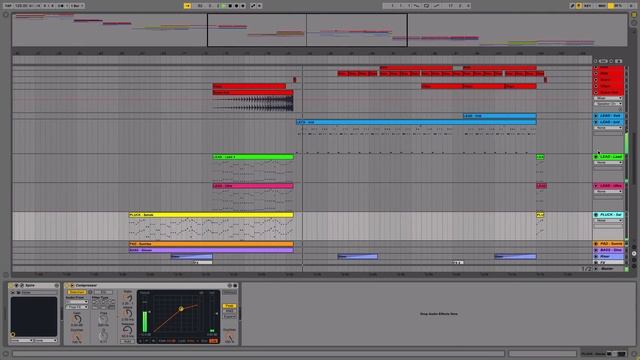The height and width of the screenshot is (360, 640).
Task: Select the long green LEAD - Lead 4 clip
Action: point(253,157)
